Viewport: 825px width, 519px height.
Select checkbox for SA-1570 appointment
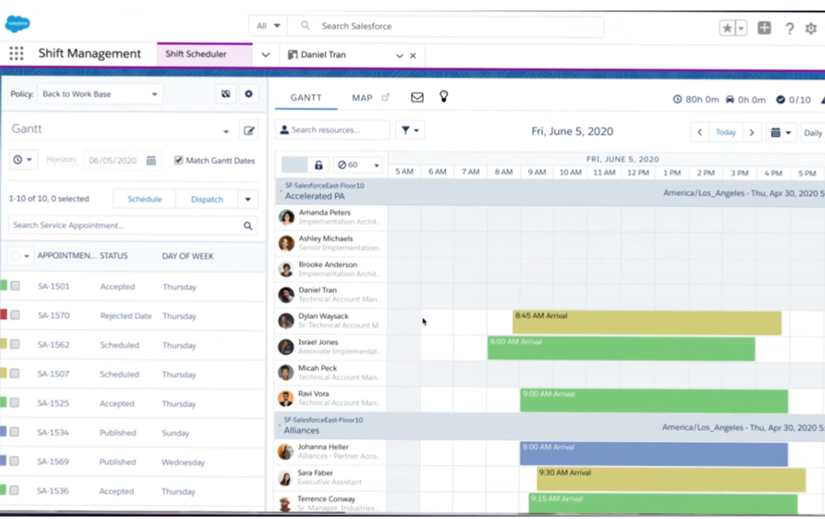15,316
